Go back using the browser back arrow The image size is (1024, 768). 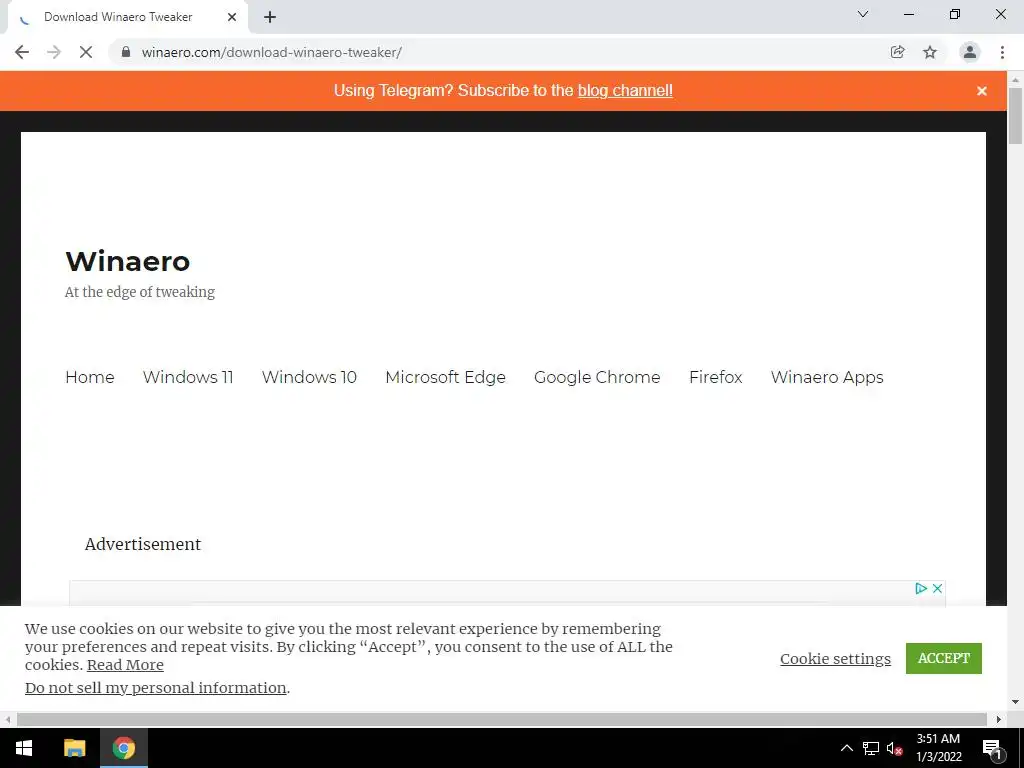22,52
